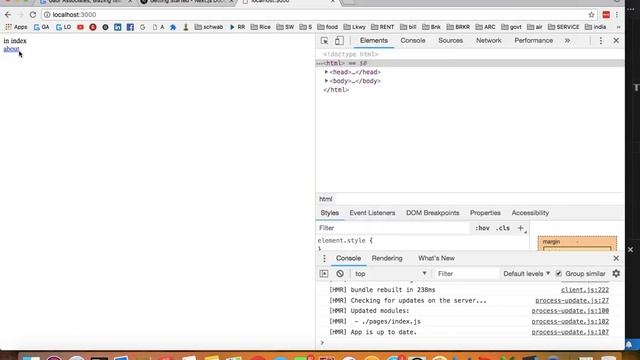
Task: Expand the head element node
Action: pyautogui.click(x=326, y=72)
